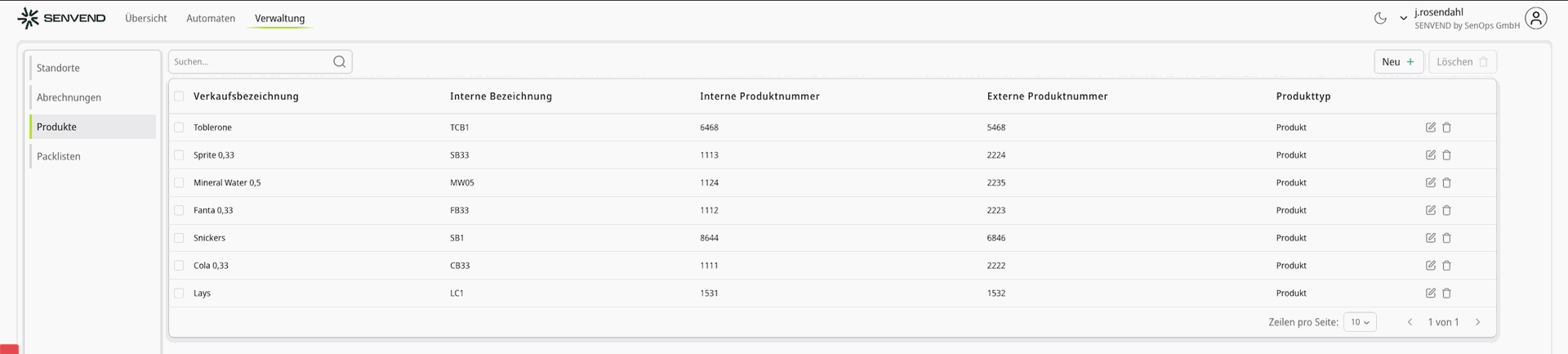
Task: Focus the Suchen search field
Action: click(249, 62)
